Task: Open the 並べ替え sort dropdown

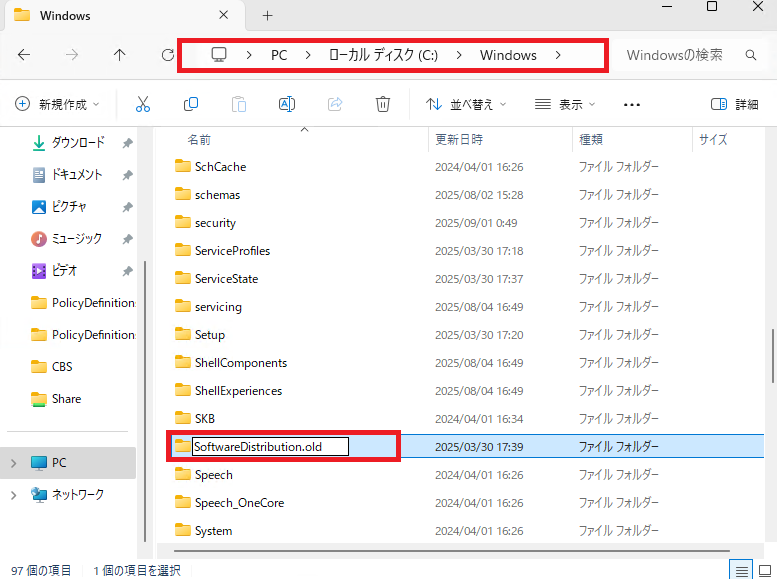Action: point(466,104)
